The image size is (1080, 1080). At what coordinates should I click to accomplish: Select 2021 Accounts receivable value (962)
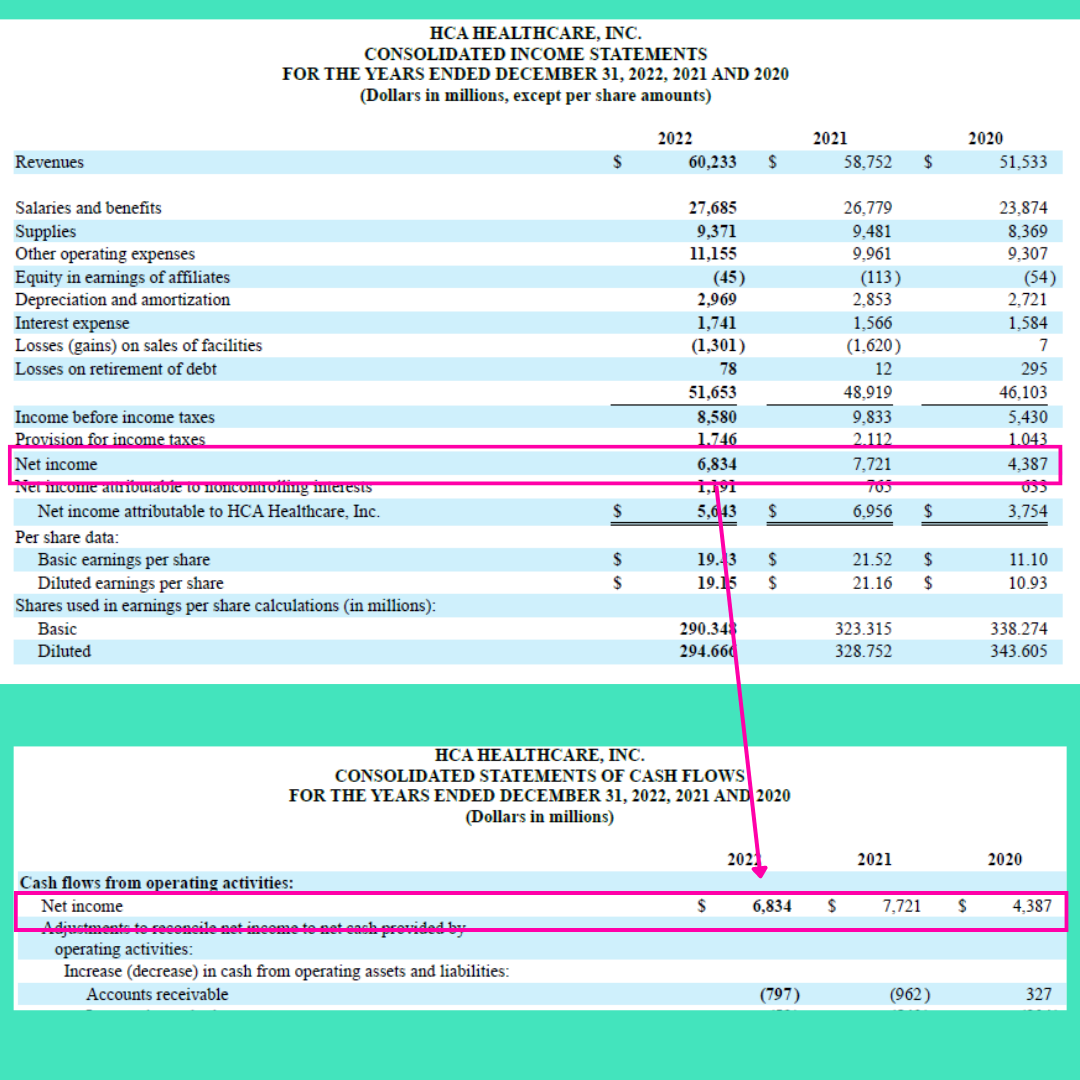911,995
